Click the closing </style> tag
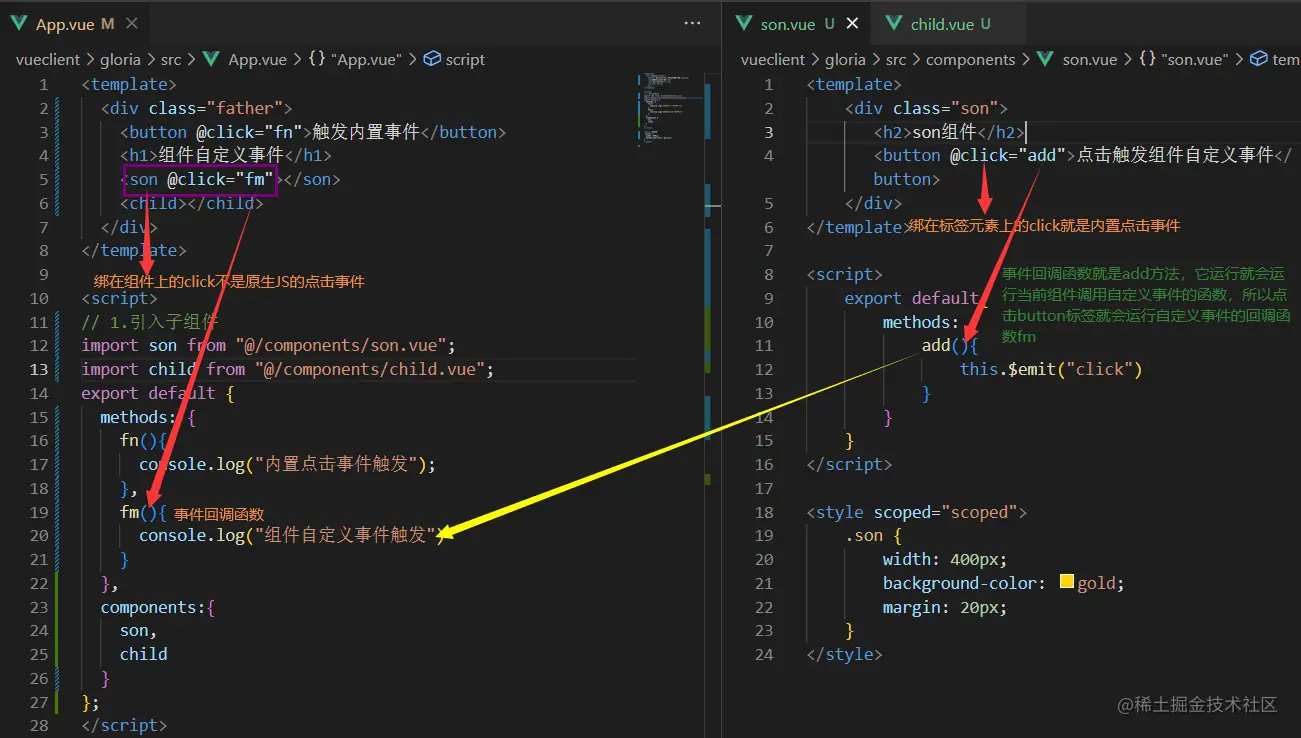This screenshot has width=1301, height=738. pyautogui.click(x=845, y=655)
